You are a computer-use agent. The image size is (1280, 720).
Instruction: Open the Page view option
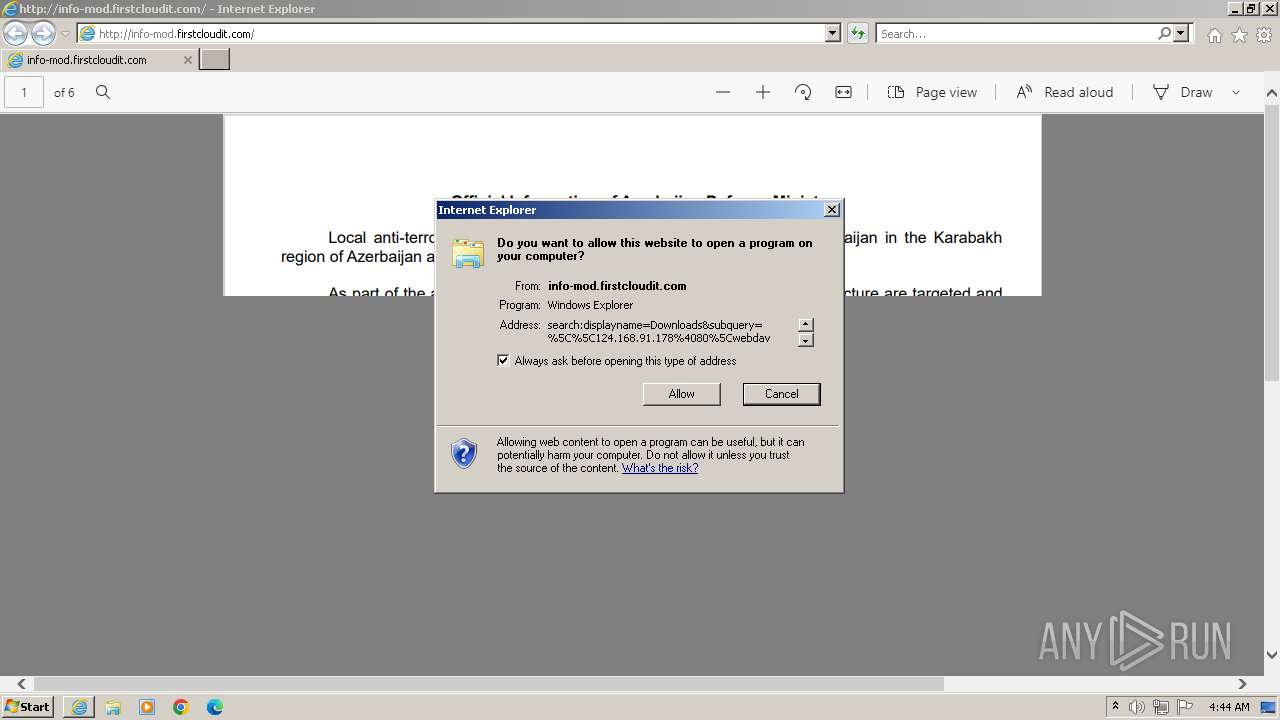click(x=932, y=92)
